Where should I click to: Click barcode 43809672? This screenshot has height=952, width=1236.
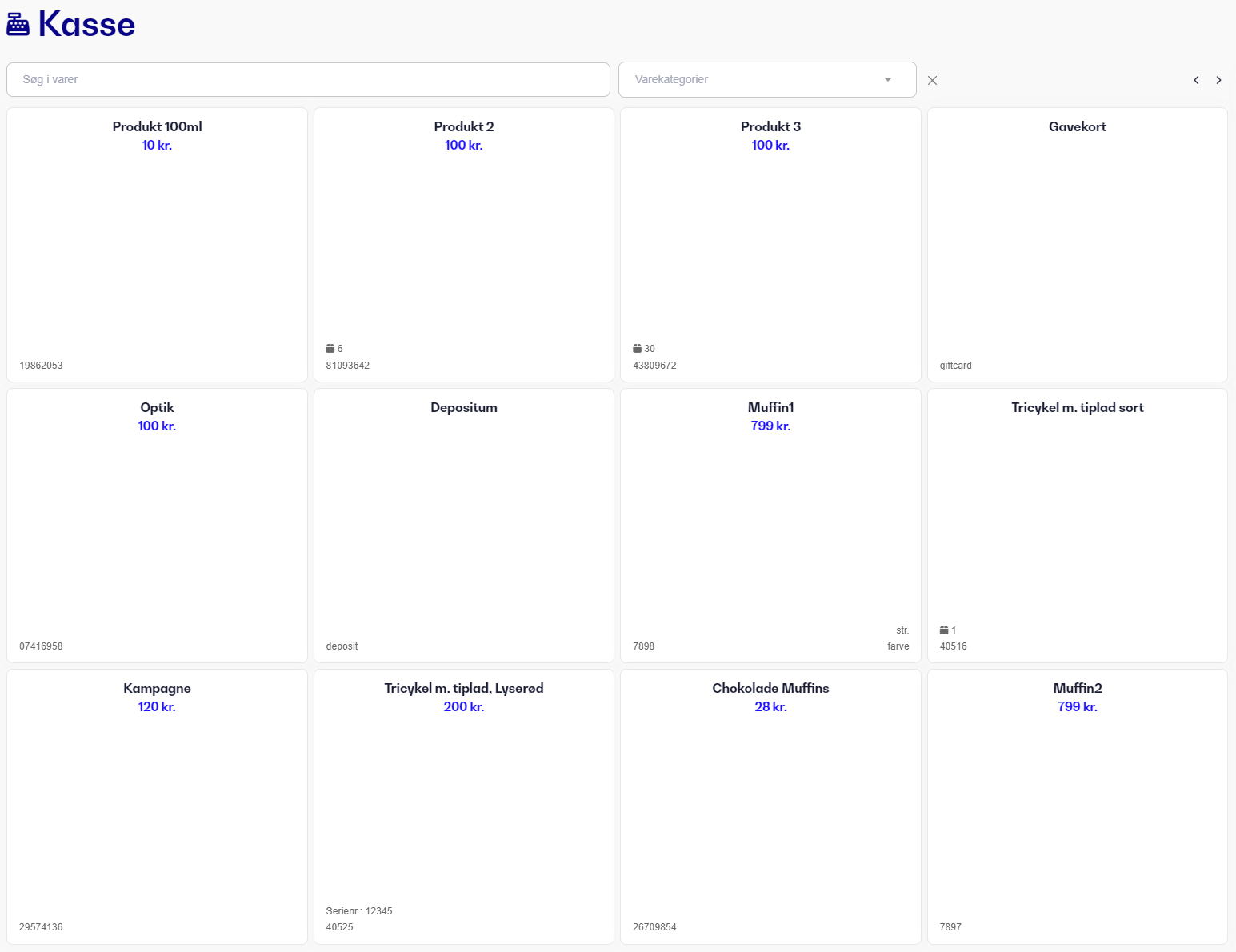[654, 366]
